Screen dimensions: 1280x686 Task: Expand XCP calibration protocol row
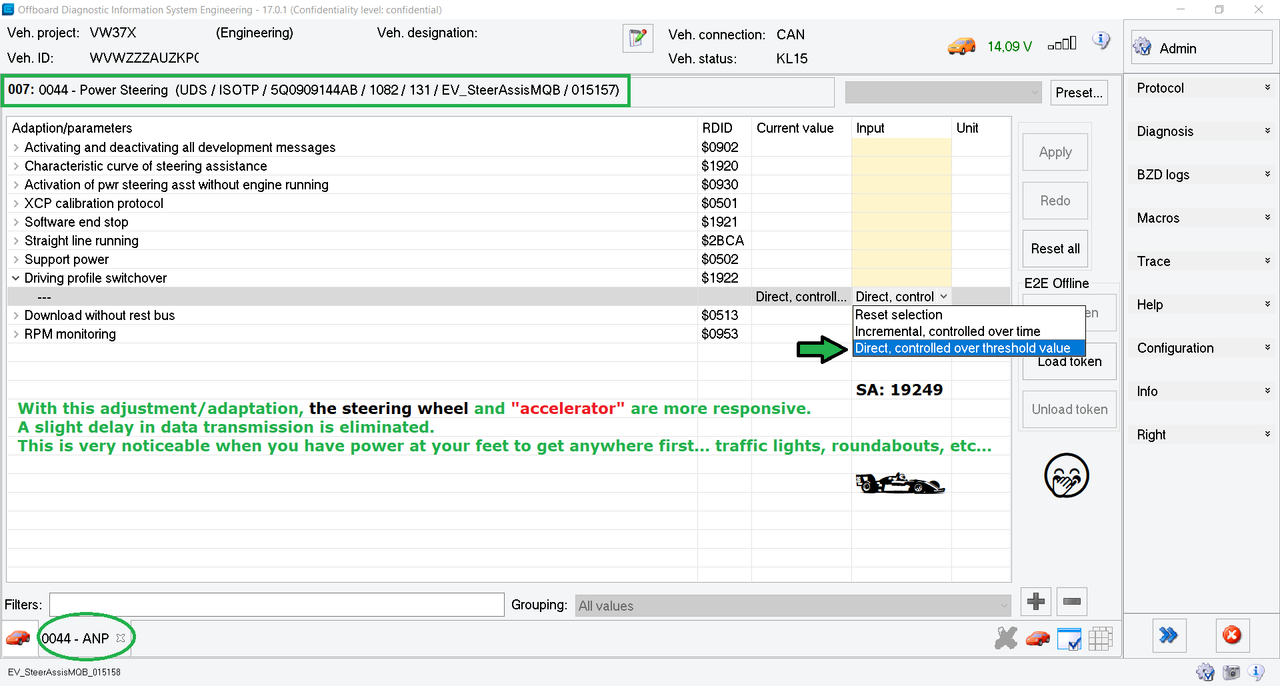(16, 204)
